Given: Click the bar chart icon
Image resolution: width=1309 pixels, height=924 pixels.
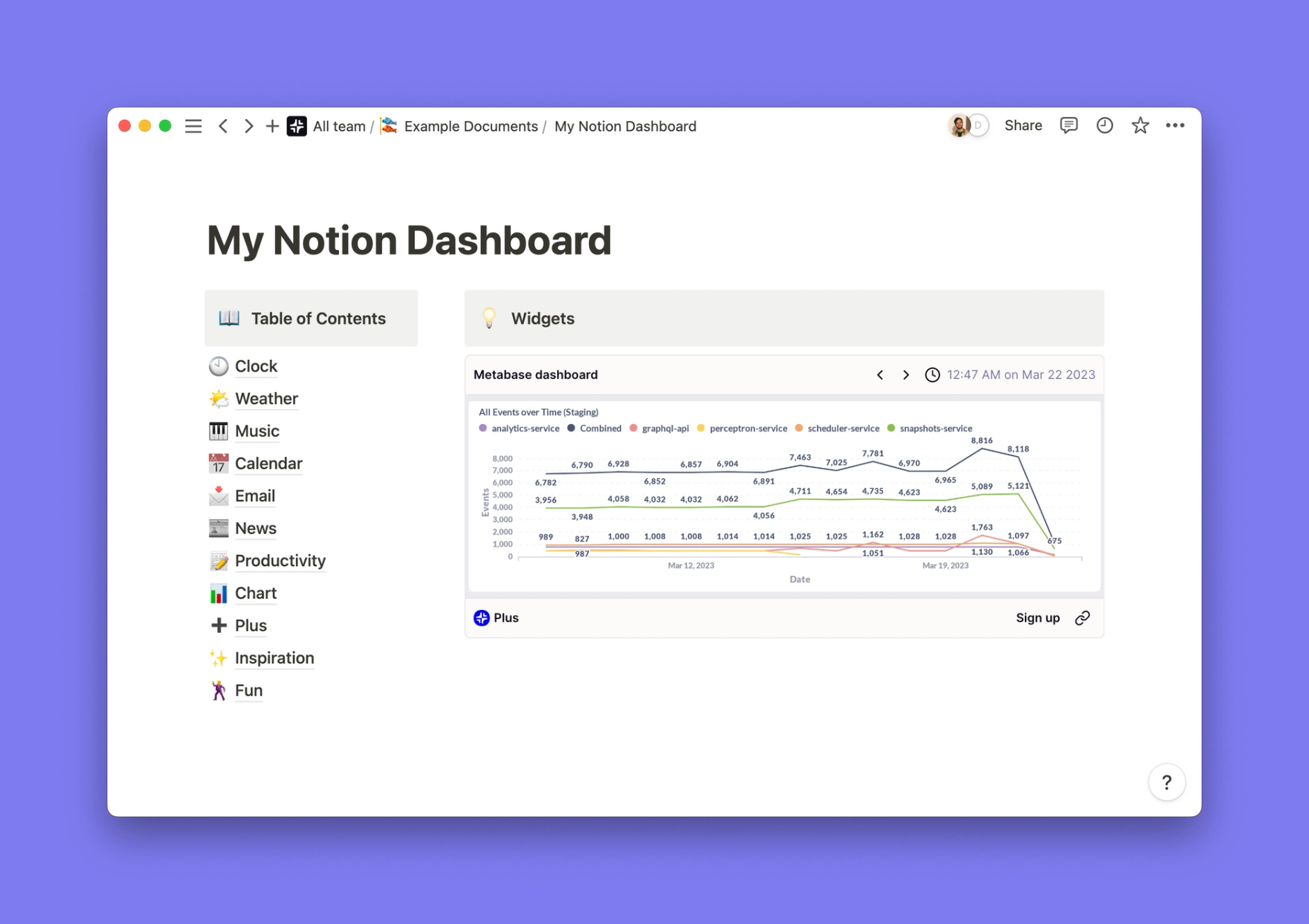Looking at the screenshot, I should tap(219, 593).
